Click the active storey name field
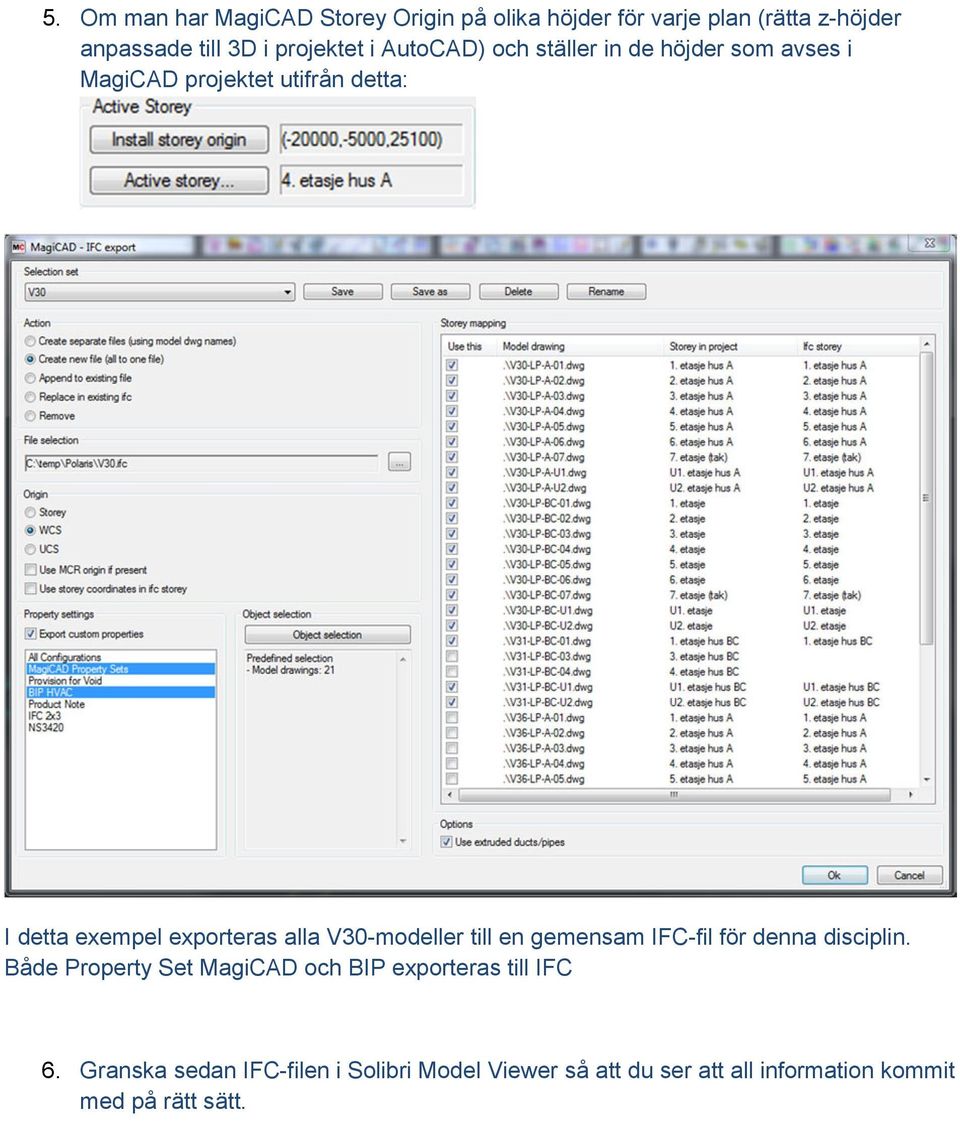Screen dimensions: 960x1121 tap(371, 180)
